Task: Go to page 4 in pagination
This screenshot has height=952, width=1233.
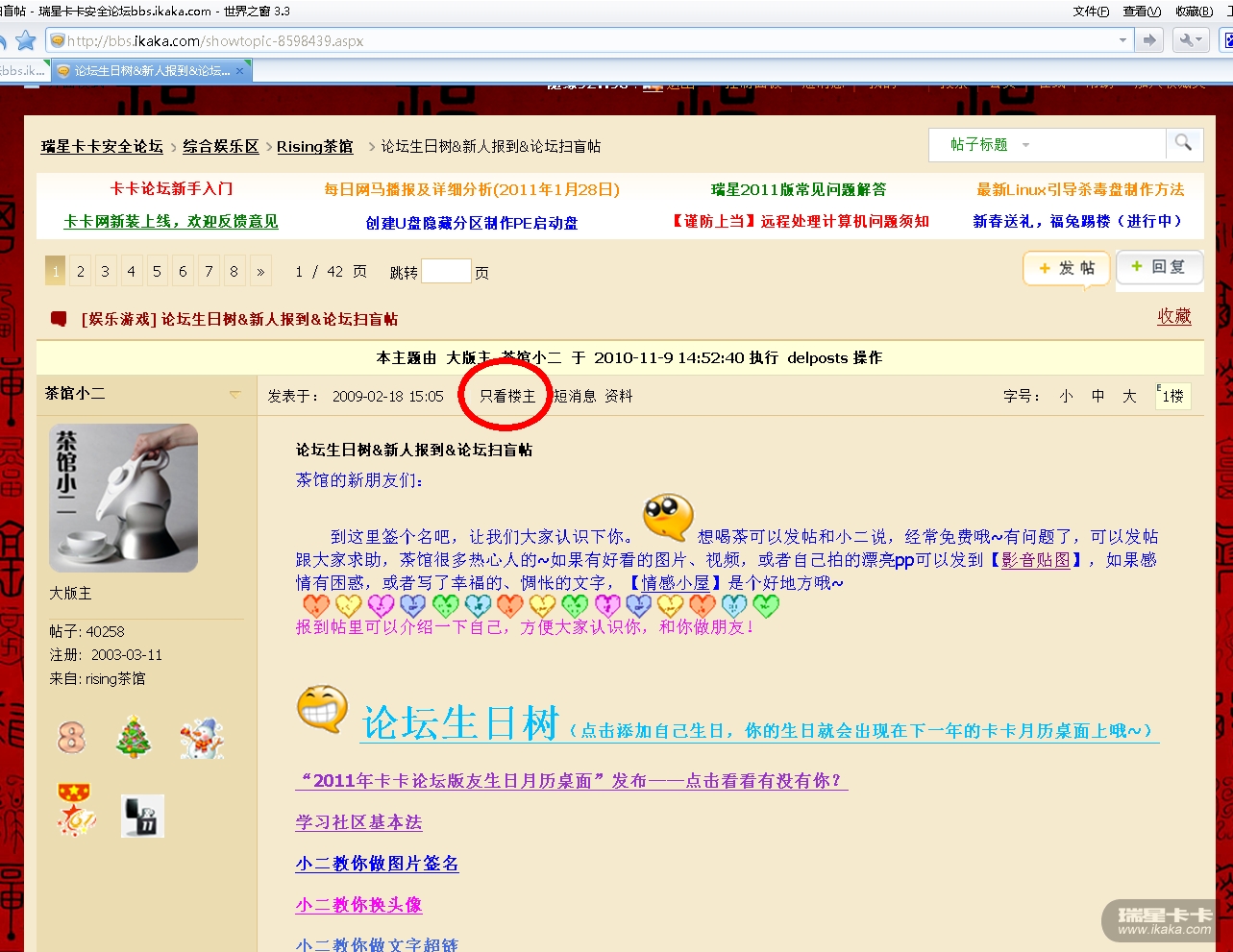Action: pyautogui.click(x=132, y=271)
